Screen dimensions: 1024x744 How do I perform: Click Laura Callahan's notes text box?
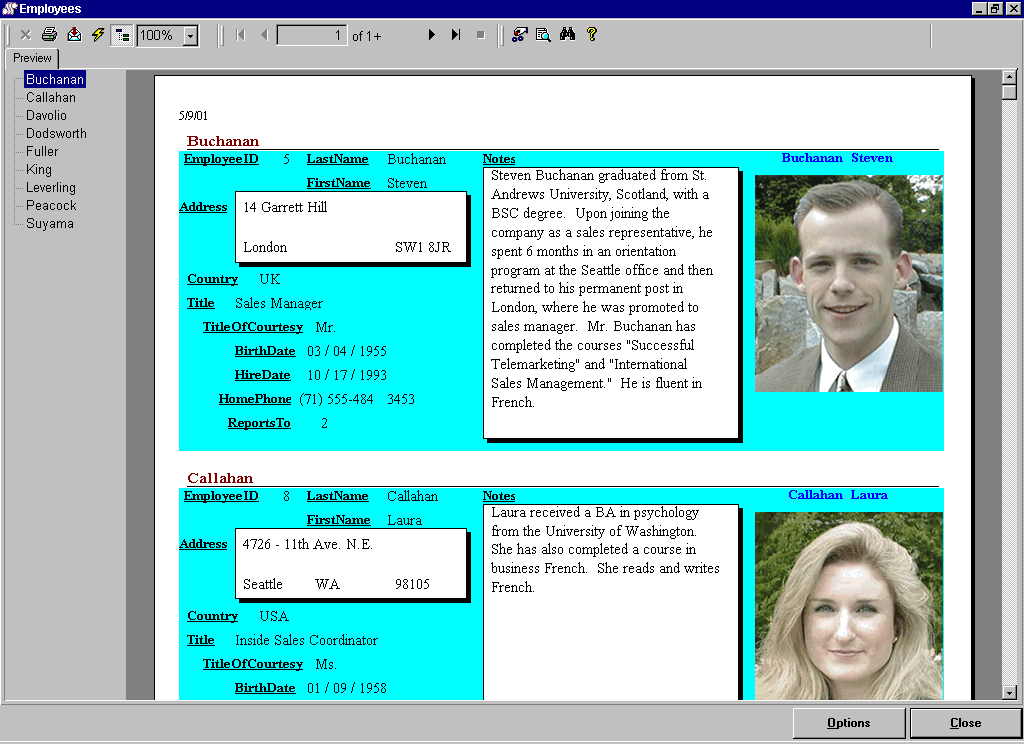pyautogui.click(x=611, y=602)
